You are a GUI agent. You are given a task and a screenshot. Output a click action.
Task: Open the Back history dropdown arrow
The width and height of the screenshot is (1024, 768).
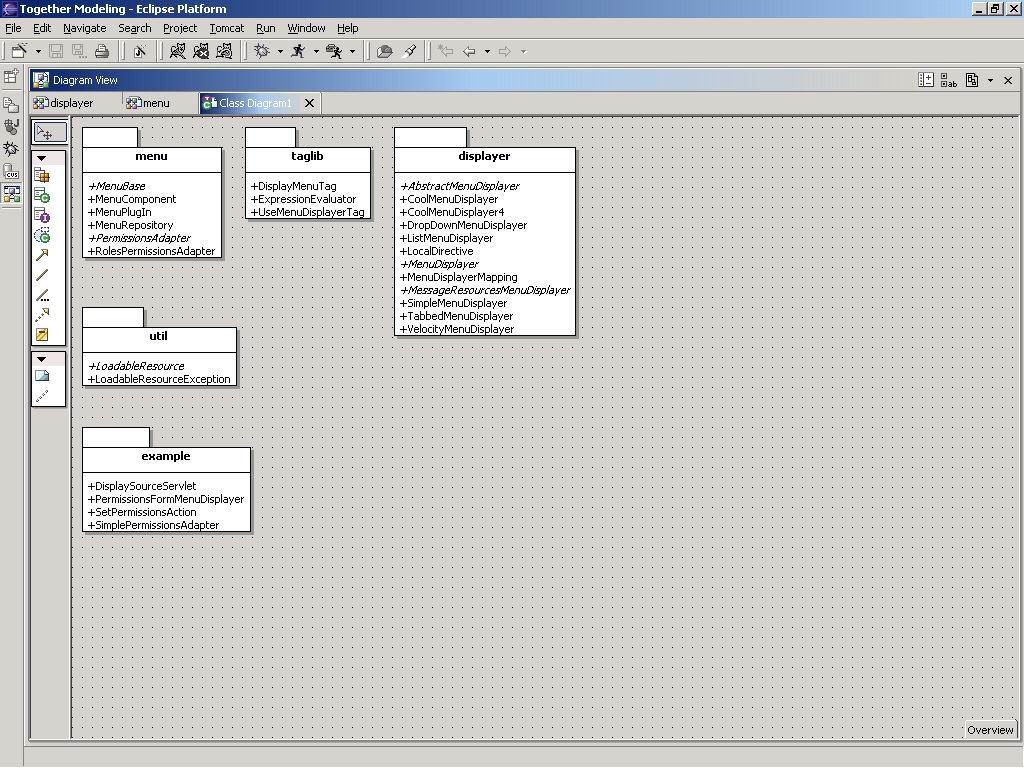click(x=487, y=51)
